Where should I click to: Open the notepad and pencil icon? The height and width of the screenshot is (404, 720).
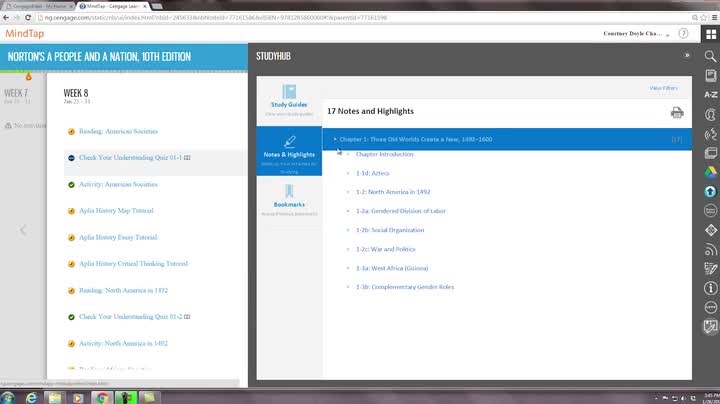click(x=710, y=268)
